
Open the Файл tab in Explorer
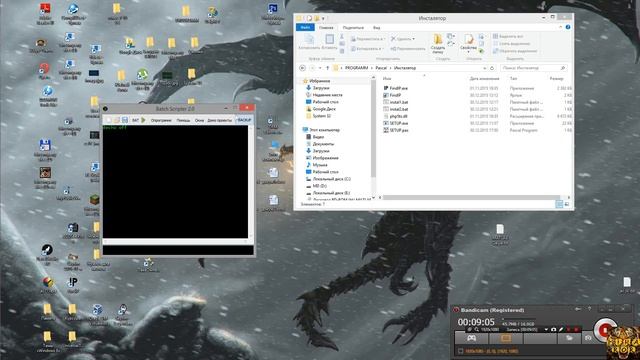(x=305, y=27)
